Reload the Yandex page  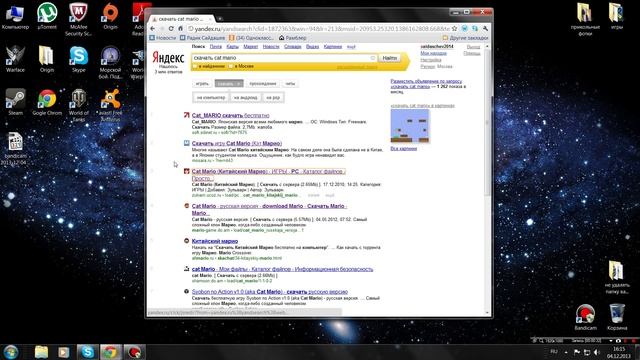(x=171, y=29)
